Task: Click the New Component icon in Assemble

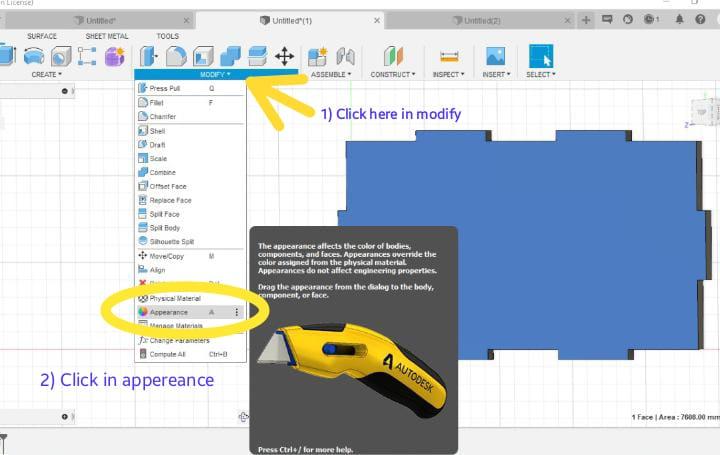Action: tap(317, 56)
